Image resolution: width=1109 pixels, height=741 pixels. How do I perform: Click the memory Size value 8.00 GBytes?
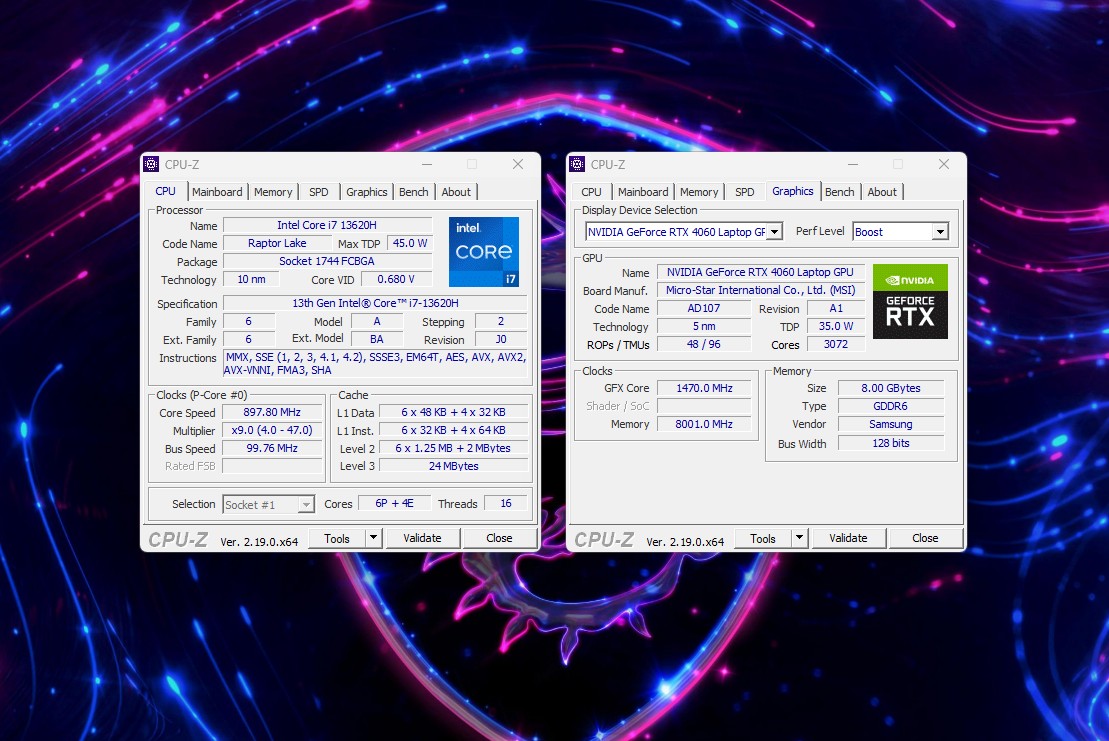tap(891, 388)
